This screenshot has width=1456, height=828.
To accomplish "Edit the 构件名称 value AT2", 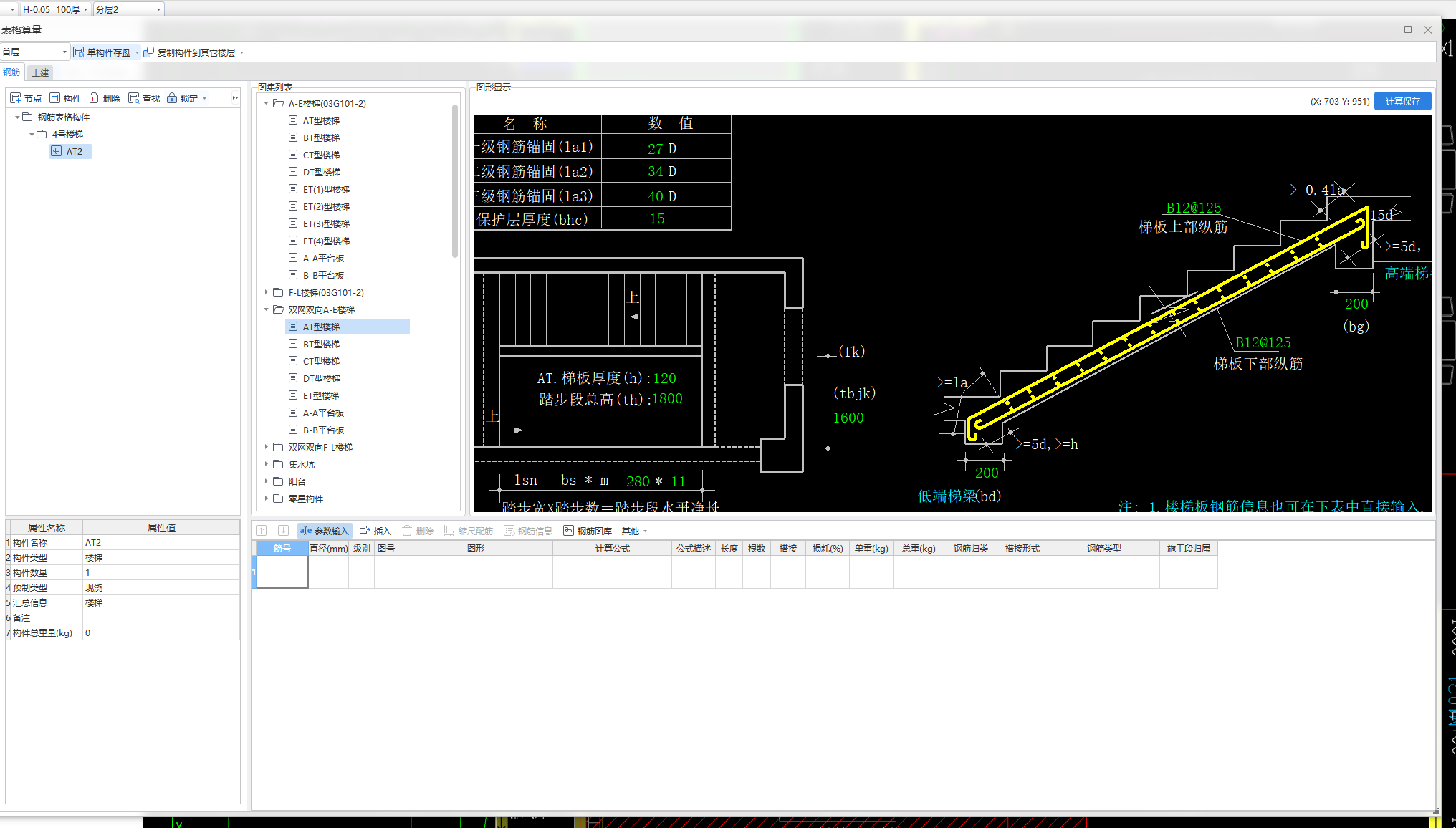I will click(x=161, y=543).
